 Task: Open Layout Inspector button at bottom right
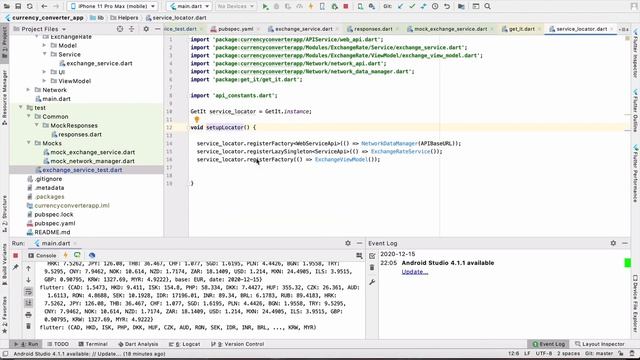600,344
